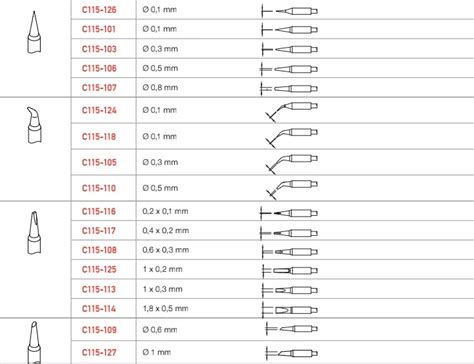Click the bevel tip shape illustration

click(34, 342)
